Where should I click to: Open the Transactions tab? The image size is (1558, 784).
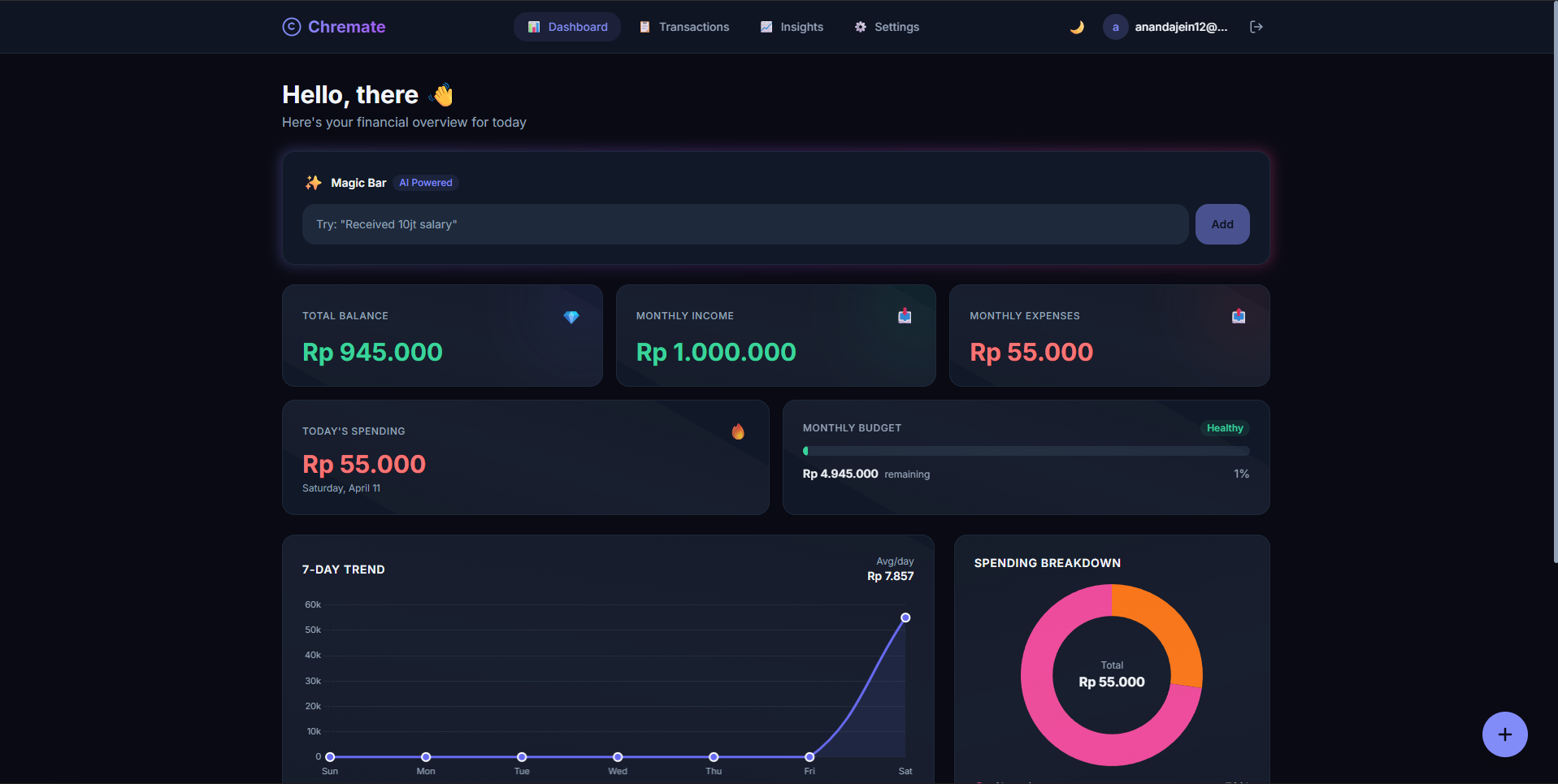point(684,27)
